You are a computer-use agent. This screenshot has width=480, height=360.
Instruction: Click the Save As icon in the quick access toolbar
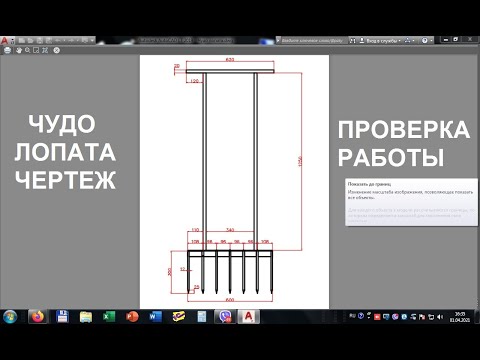click(x=48, y=41)
